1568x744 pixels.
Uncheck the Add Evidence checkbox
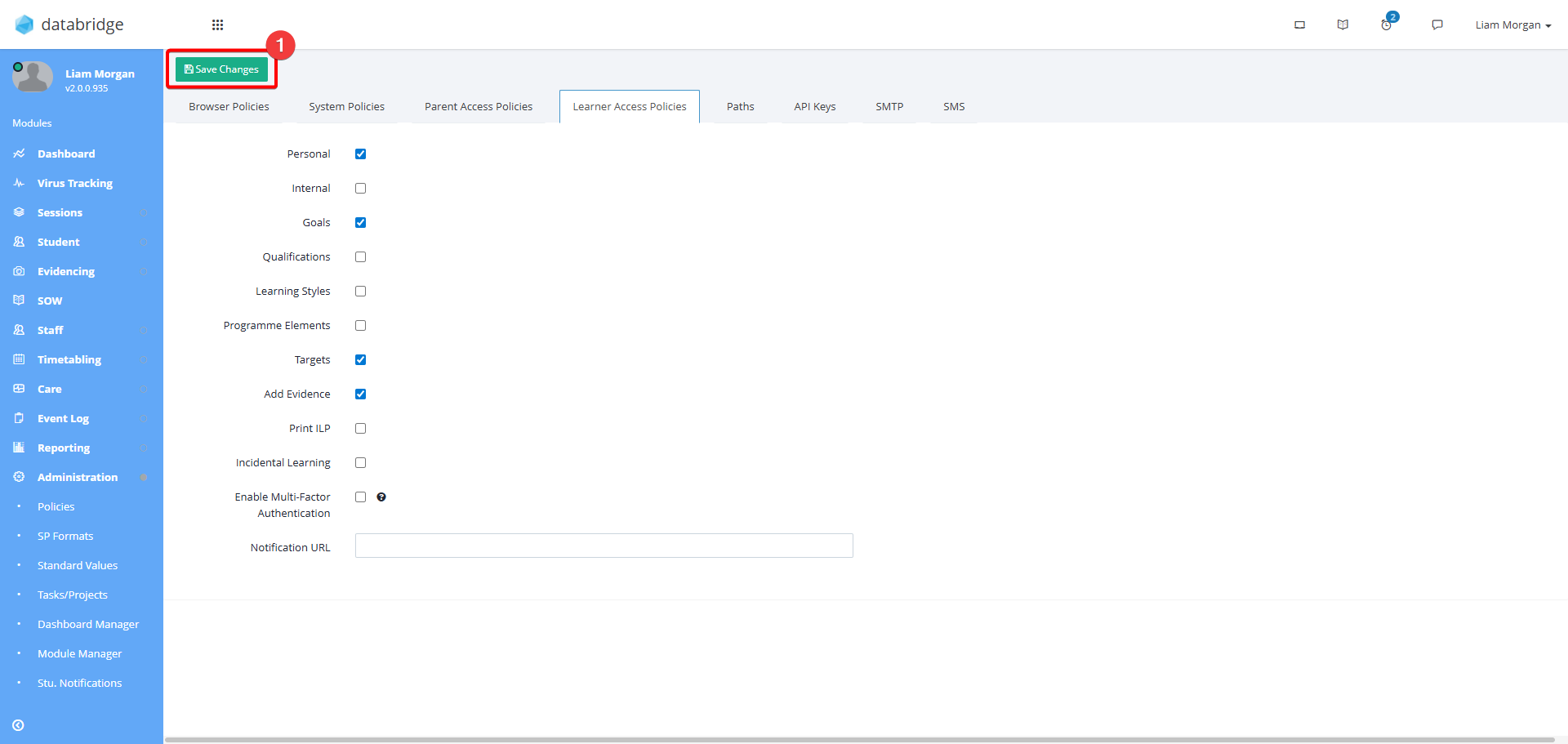point(360,394)
